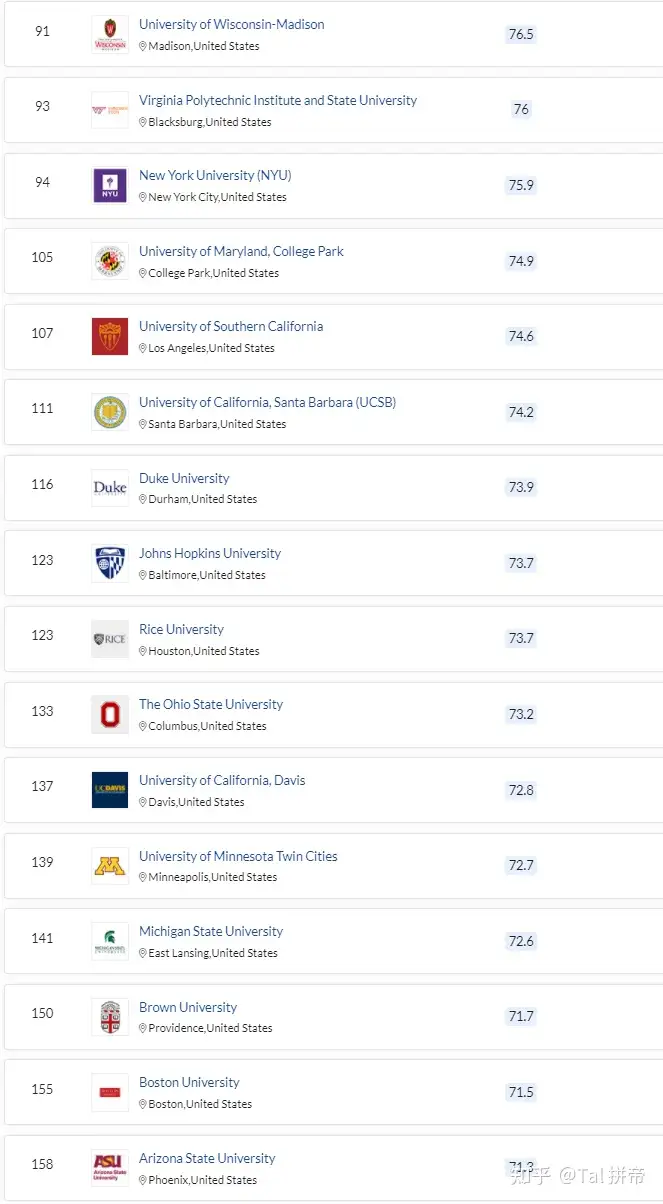Screen dimensions: 663x1204
Task: Click the Arizona State University ASU logo
Action: click(110, 1168)
